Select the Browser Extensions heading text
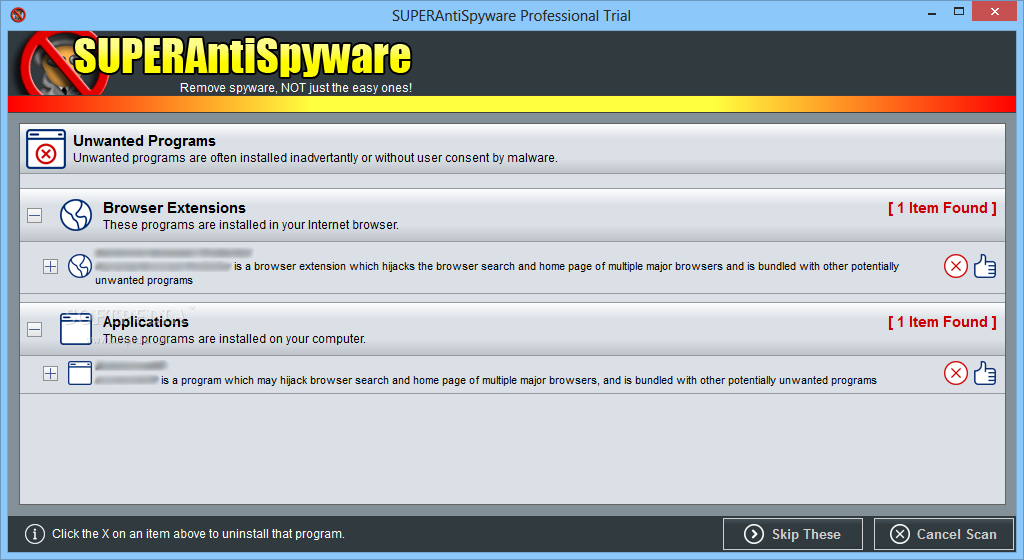The height and width of the screenshot is (560, 1024). (x=174, y=208)
